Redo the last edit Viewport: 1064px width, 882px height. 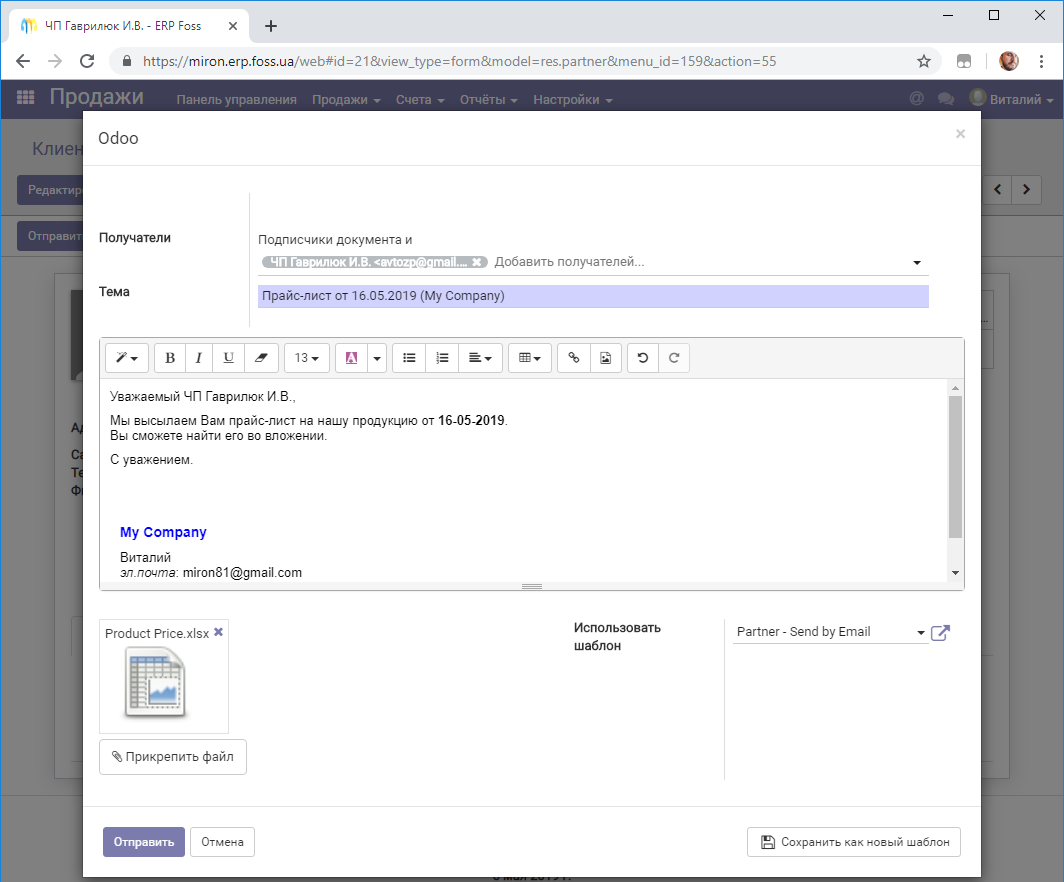coord(674,358)
